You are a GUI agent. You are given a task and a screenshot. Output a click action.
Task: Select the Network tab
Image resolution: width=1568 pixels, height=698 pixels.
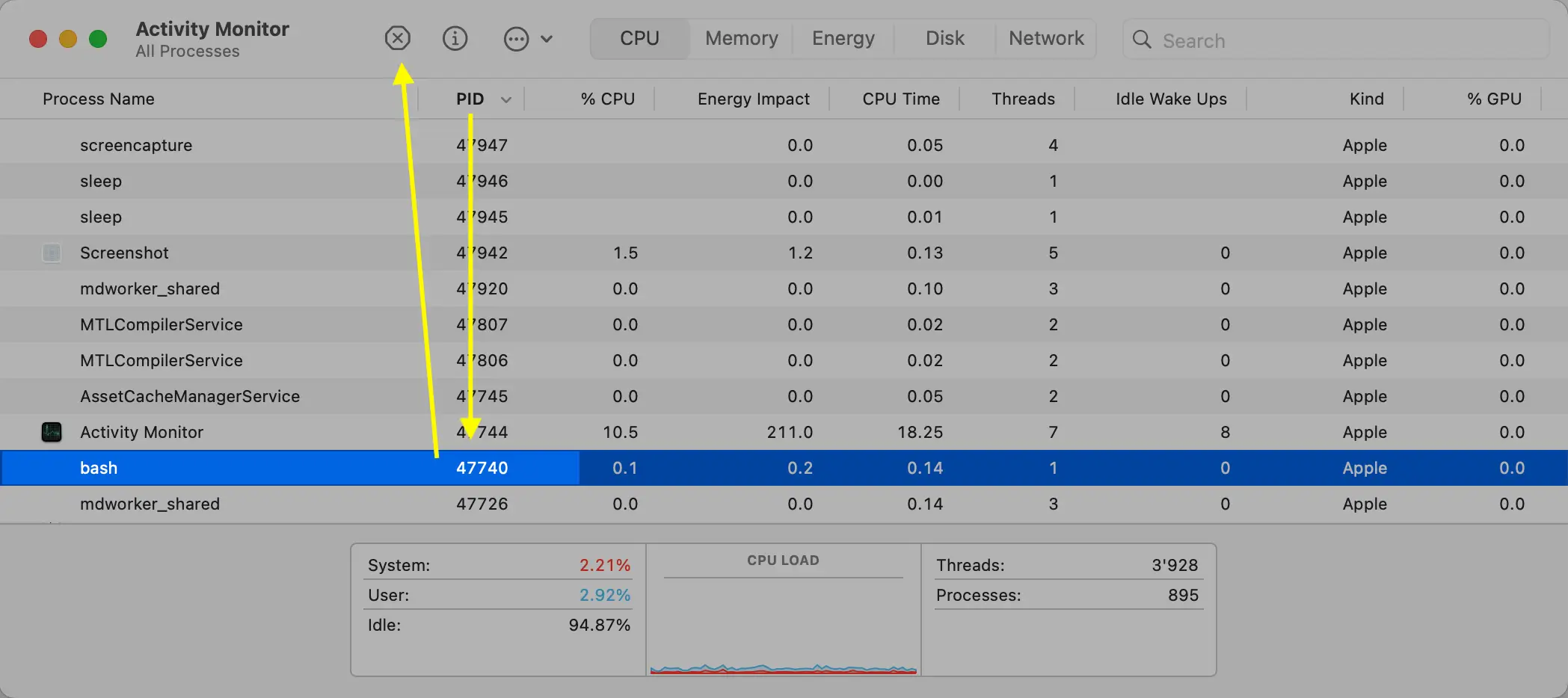coord(1046,38)
